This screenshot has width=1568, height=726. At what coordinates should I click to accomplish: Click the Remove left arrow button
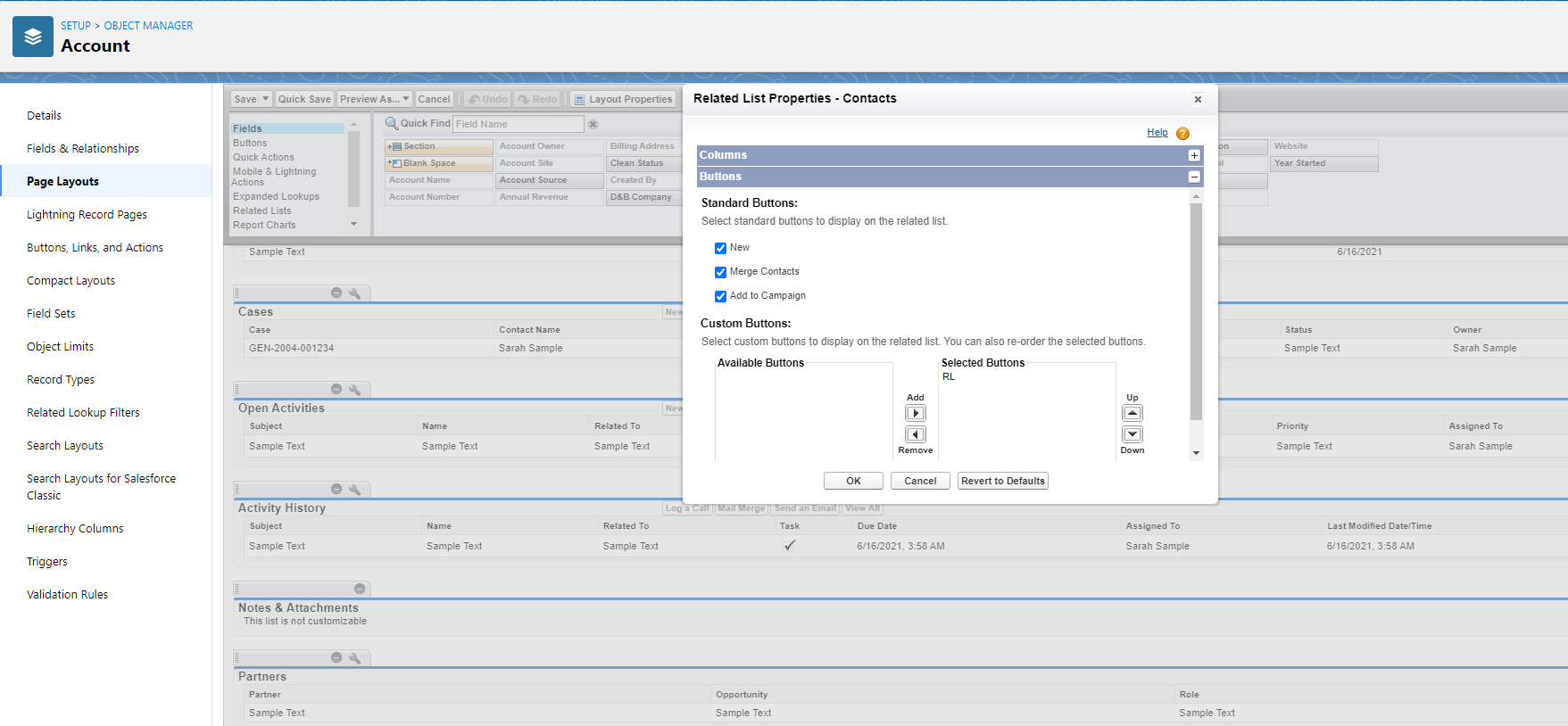click(x=916, y=434)
